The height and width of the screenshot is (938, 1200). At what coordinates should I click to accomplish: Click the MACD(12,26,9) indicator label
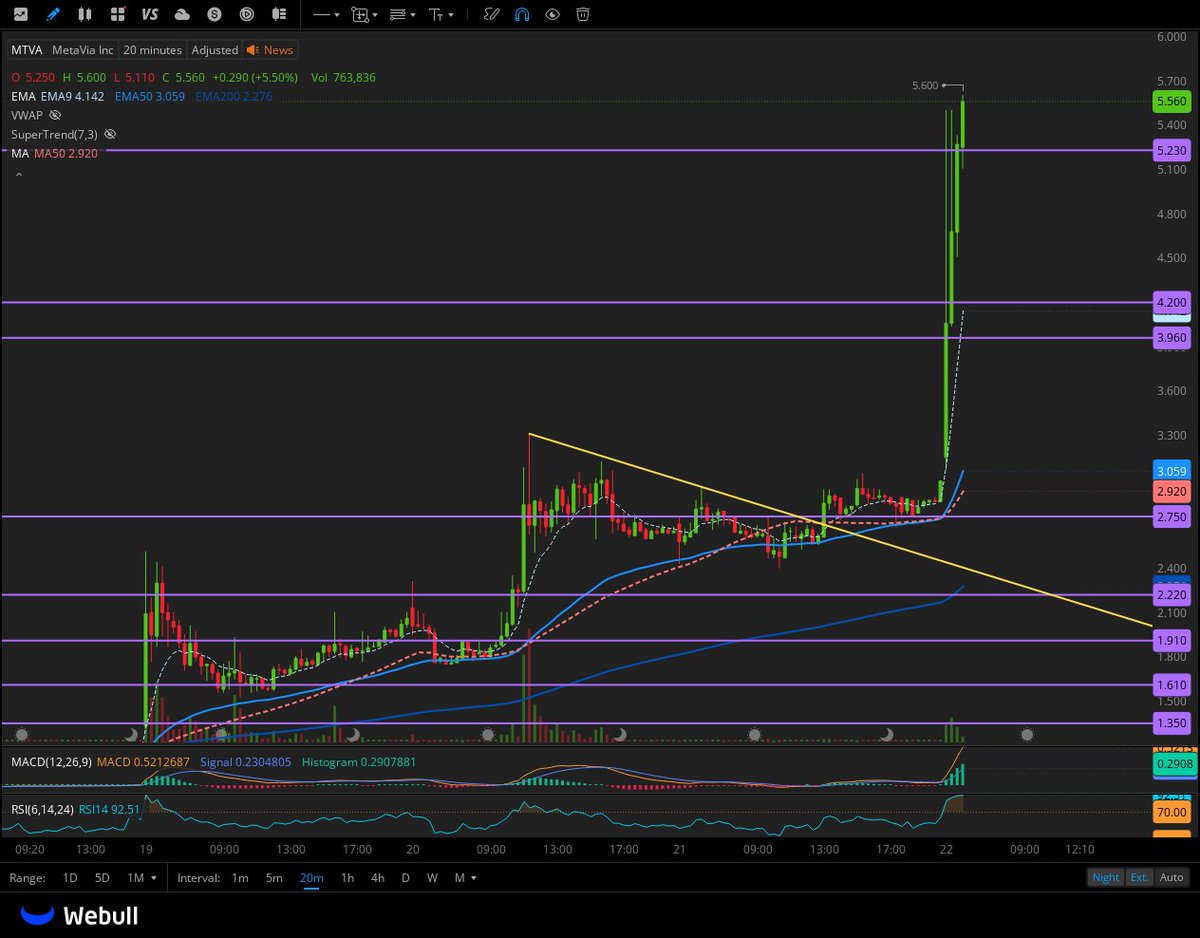(51, 762)
